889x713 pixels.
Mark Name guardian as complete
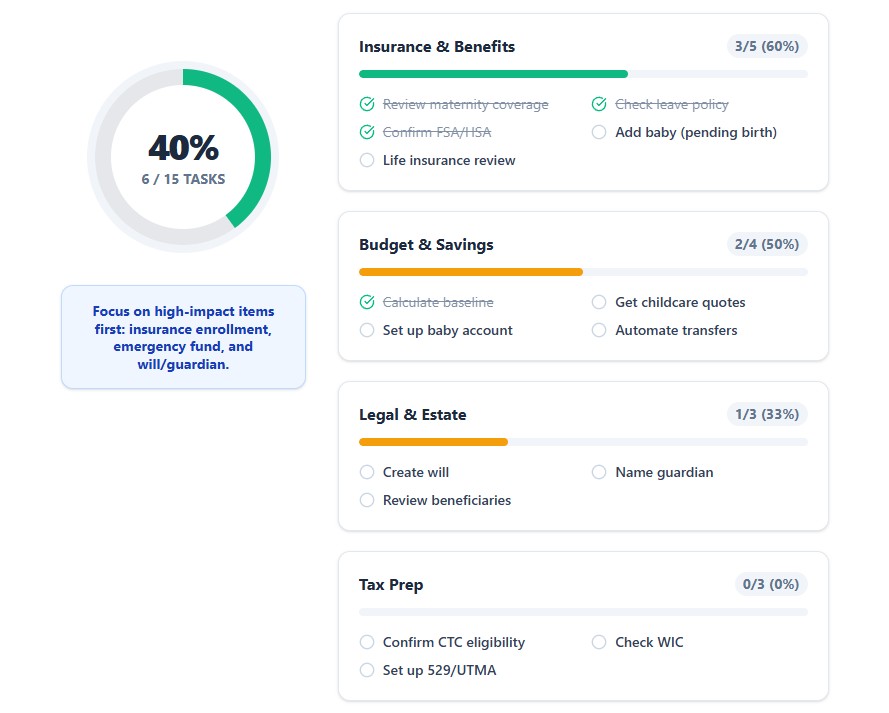coord(599,472)
